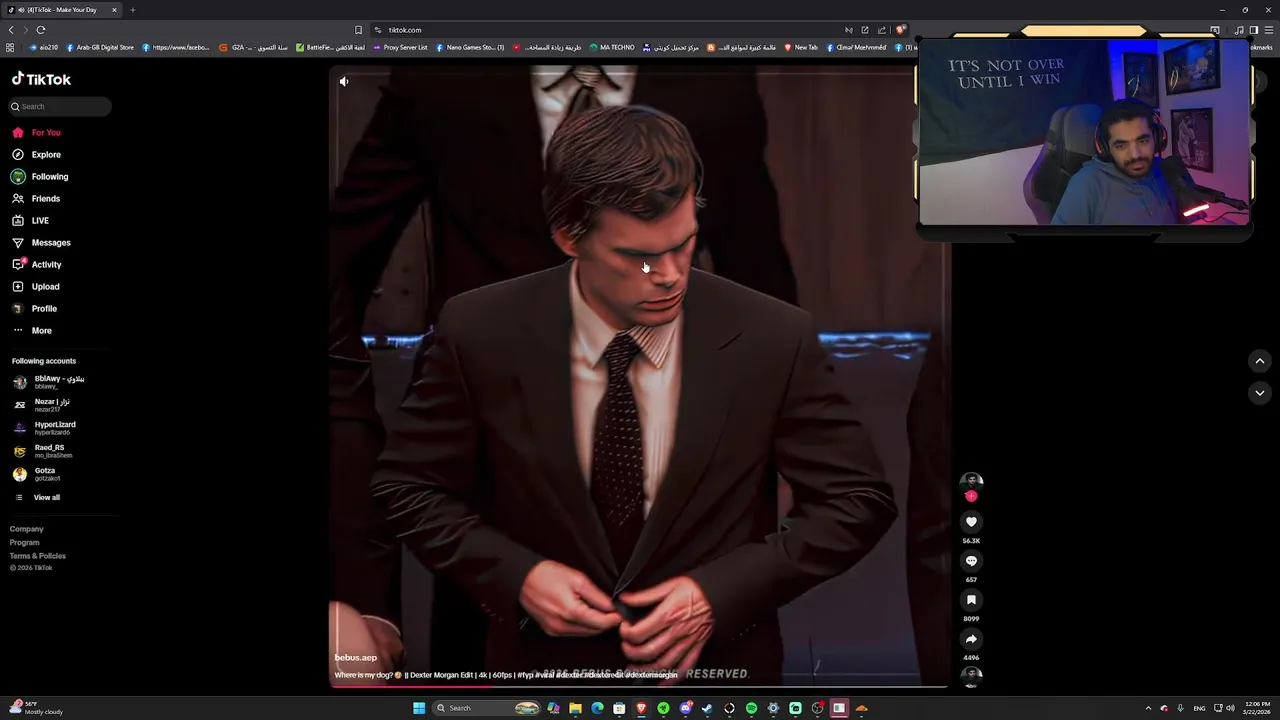This screenshot has height=720, width=1280.
Task: Open BblAwy following account
Action: (50, 382)
